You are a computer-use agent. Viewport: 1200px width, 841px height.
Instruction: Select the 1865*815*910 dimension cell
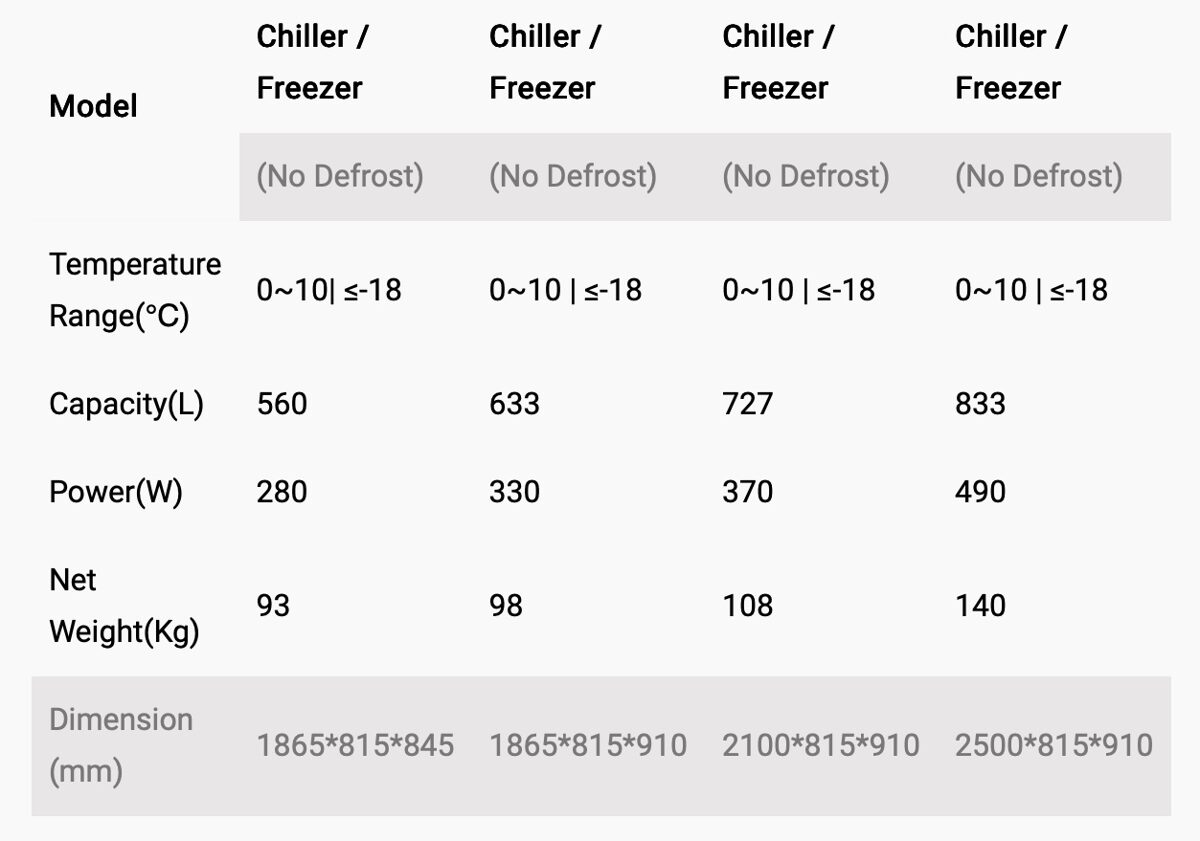tap(588, 745)
